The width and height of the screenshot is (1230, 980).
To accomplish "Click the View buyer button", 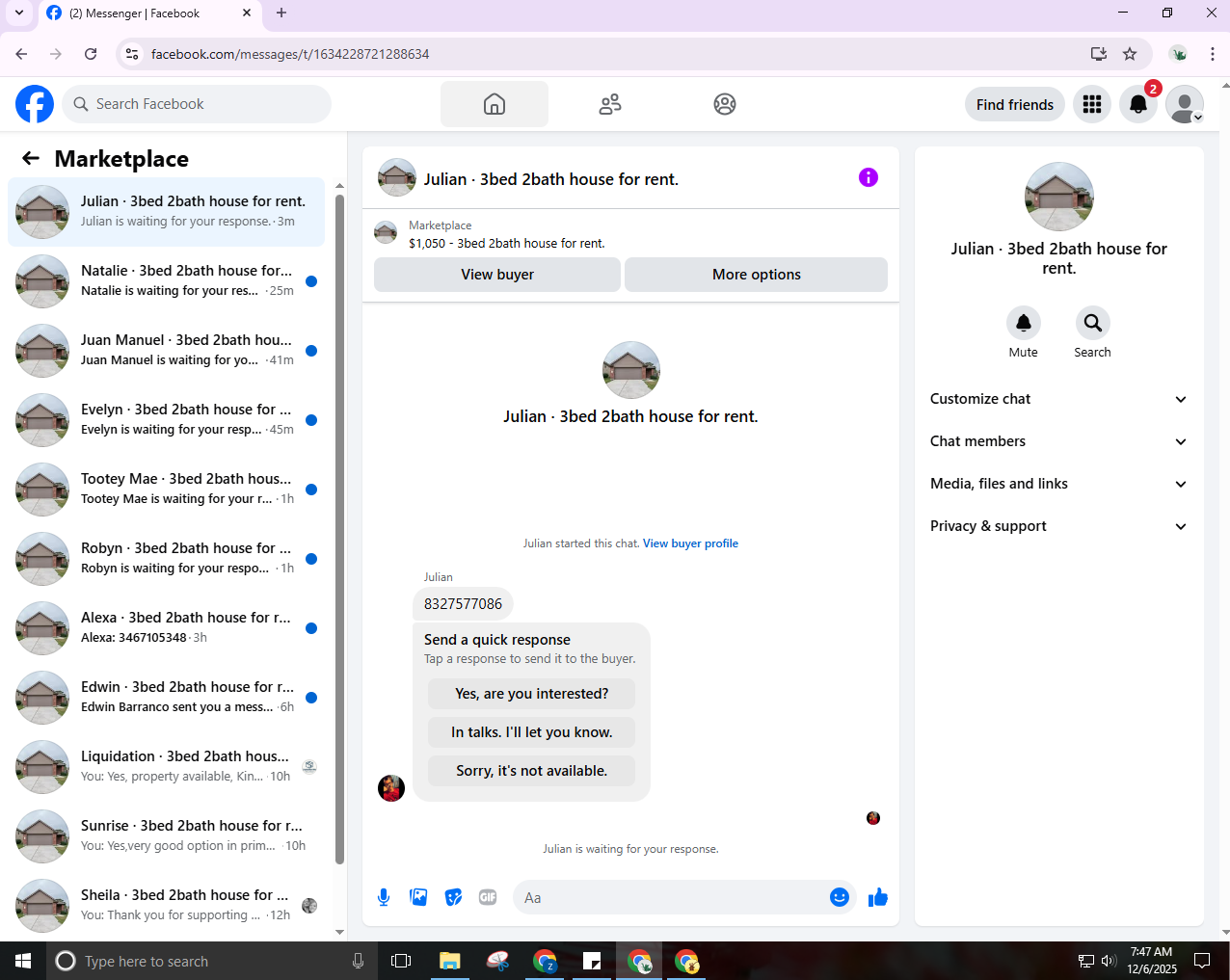I will tap(497, 275).
